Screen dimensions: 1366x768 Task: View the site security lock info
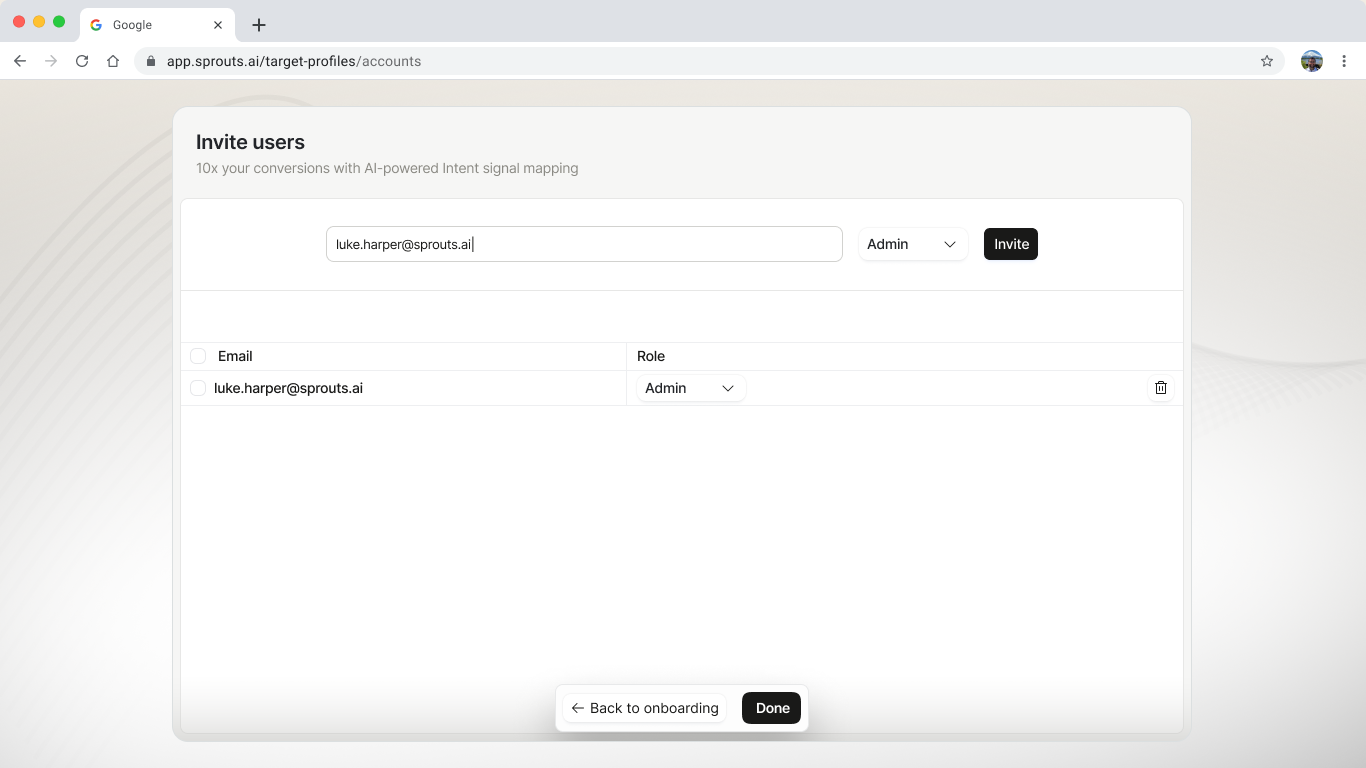(x=151, y=61)
